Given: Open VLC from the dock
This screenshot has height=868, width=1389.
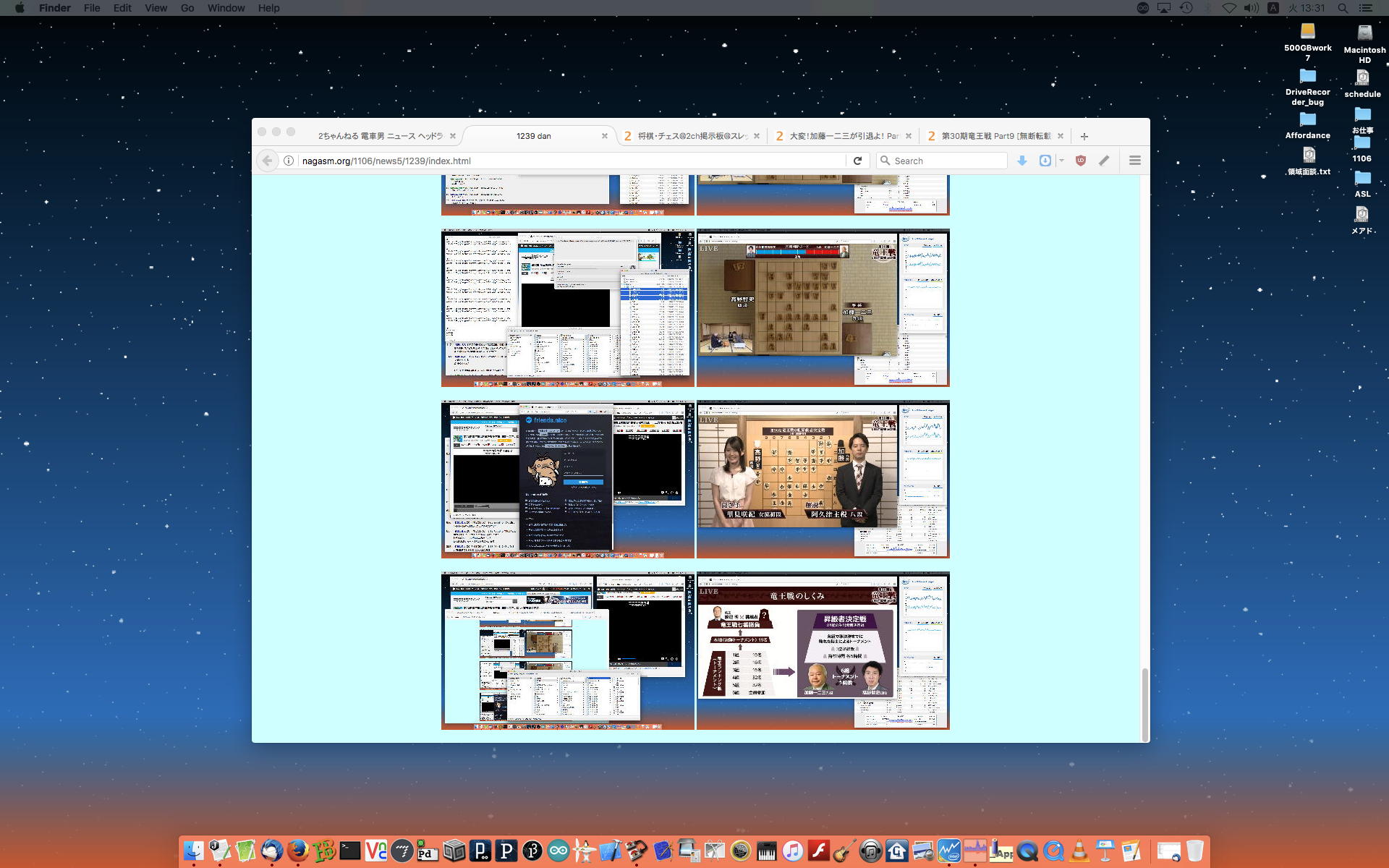Looking at the screenshot, I should pyautogui.click(x=1079, y=851).
